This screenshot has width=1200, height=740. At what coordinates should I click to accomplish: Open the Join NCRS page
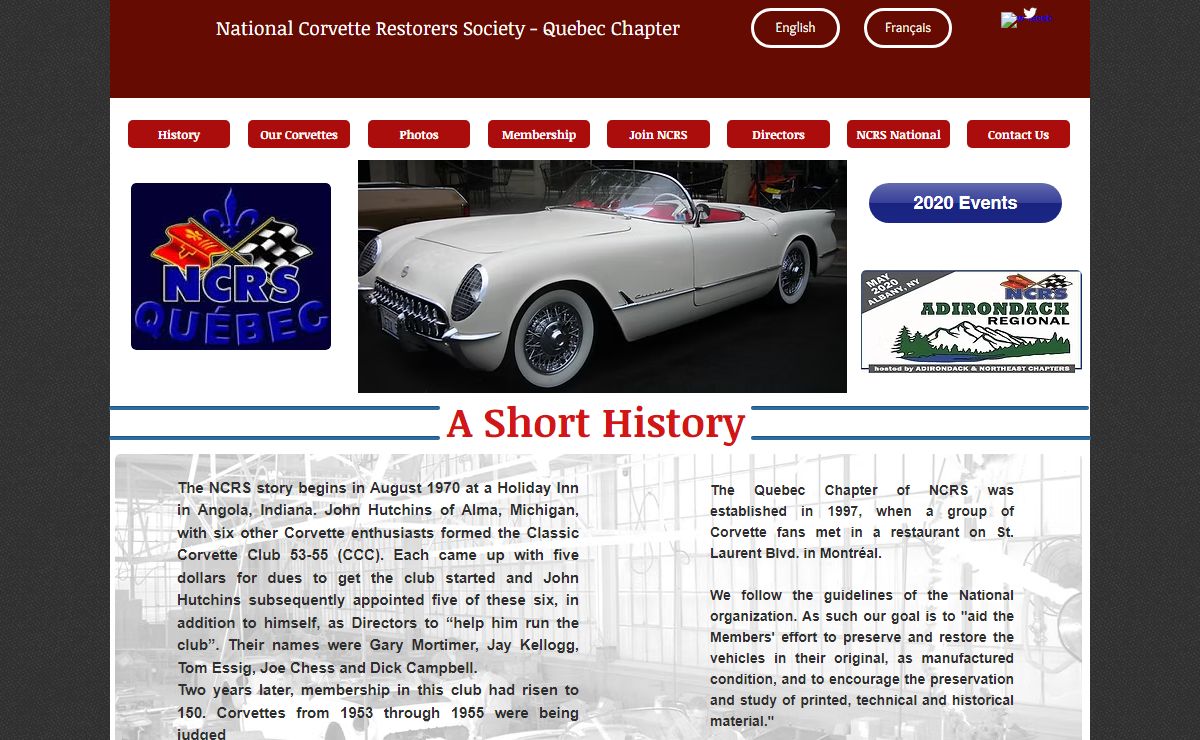click(x=658, y=134)
